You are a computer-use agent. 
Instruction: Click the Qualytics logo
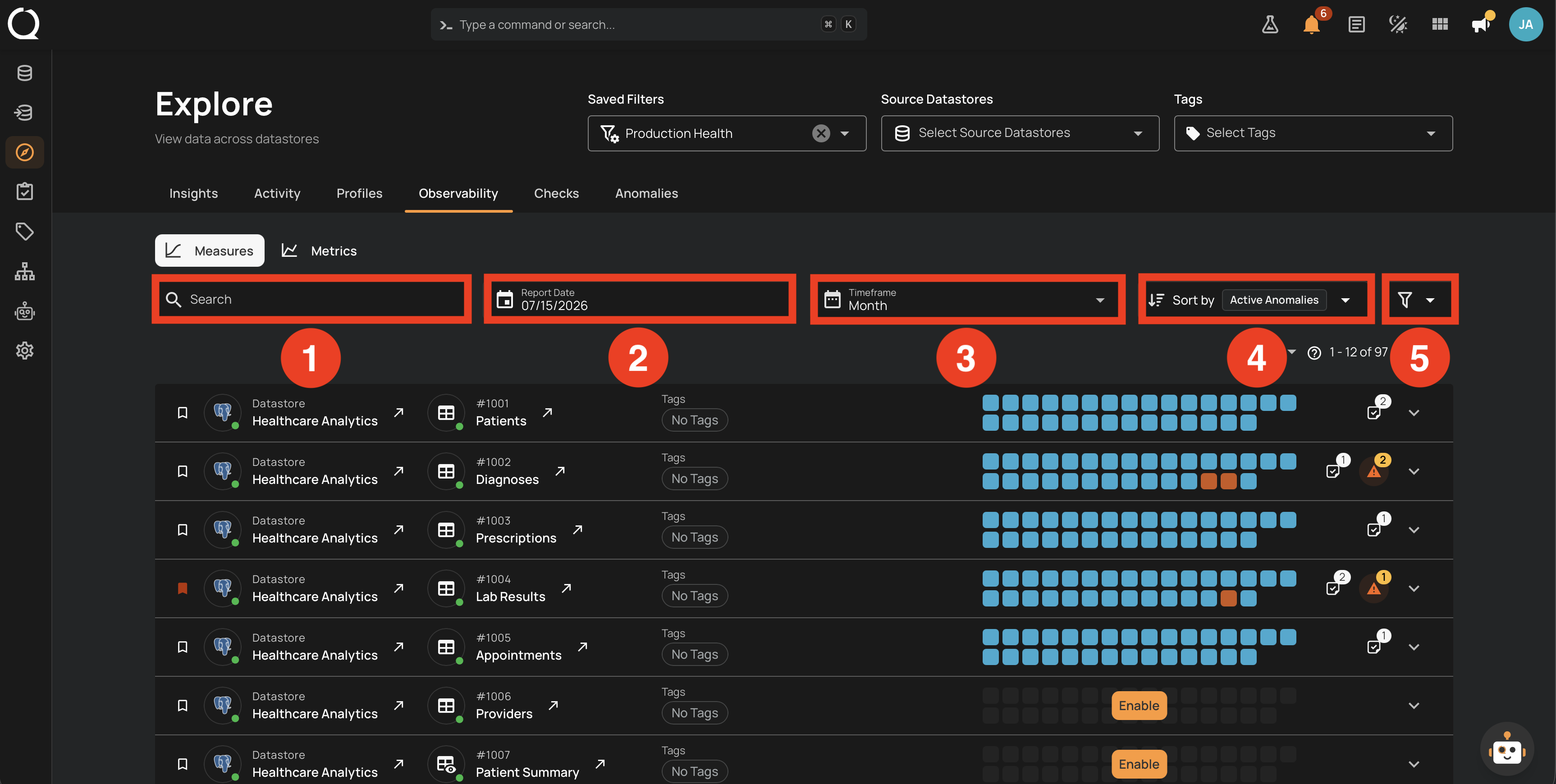23,23
